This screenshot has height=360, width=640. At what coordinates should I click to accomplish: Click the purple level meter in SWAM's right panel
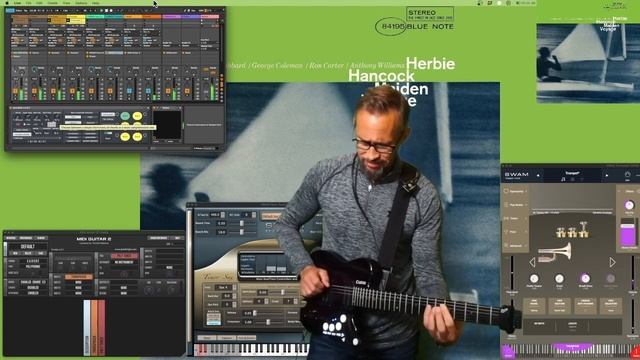click(628, 234)
